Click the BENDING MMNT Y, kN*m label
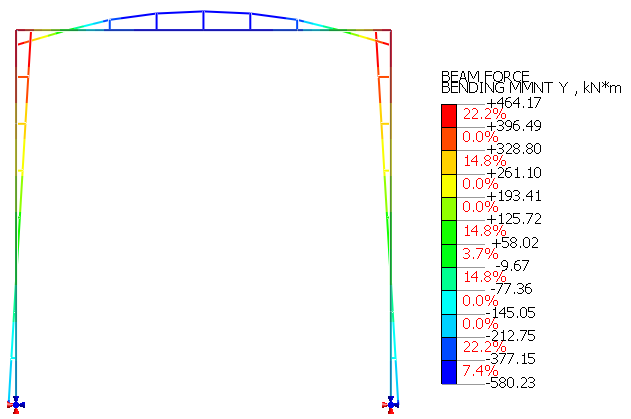Image resolution: width=631 pixels, height=419 pixels. pos(531,88)
